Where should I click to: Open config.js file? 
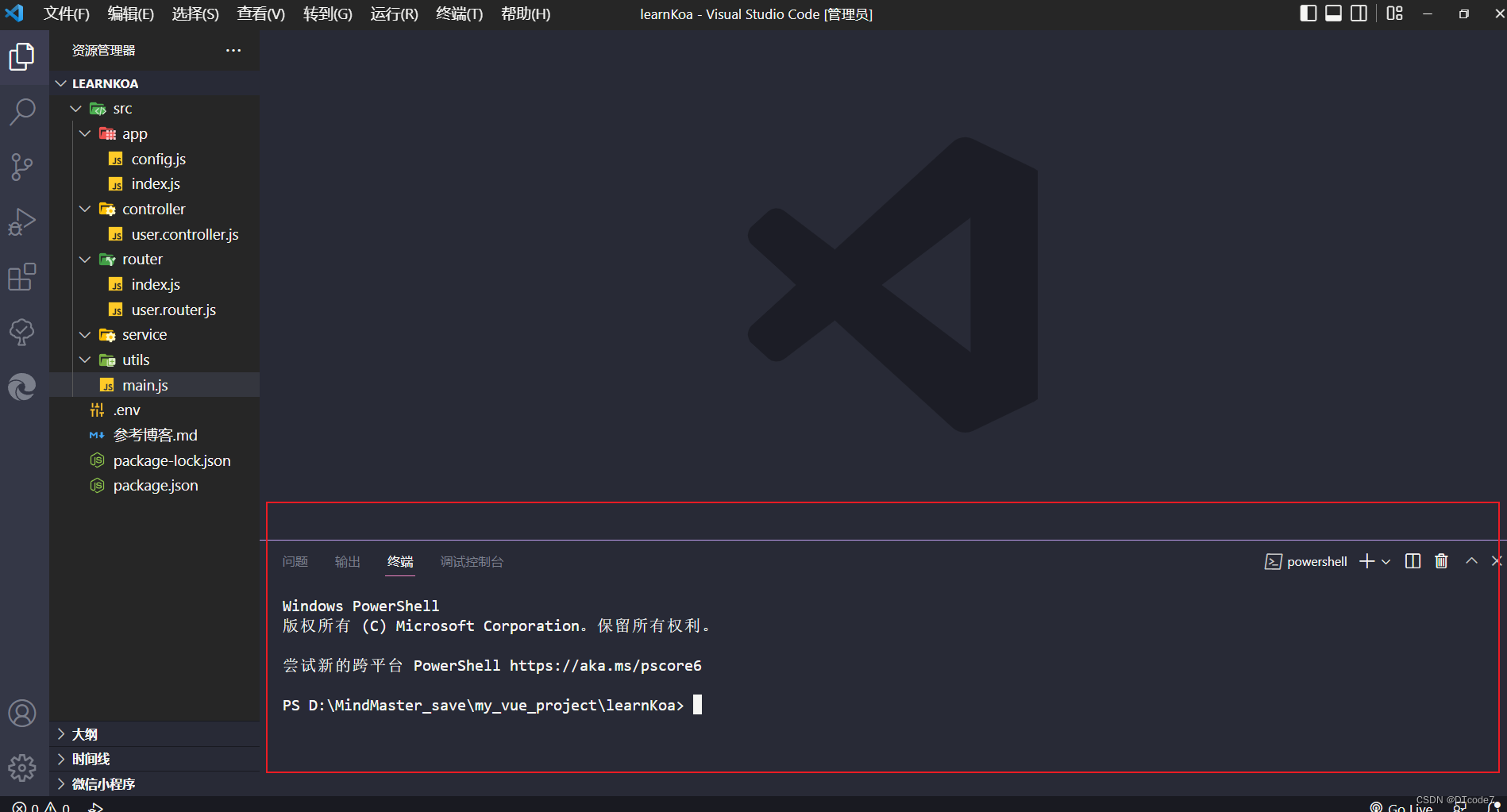(x=154, y=159)
